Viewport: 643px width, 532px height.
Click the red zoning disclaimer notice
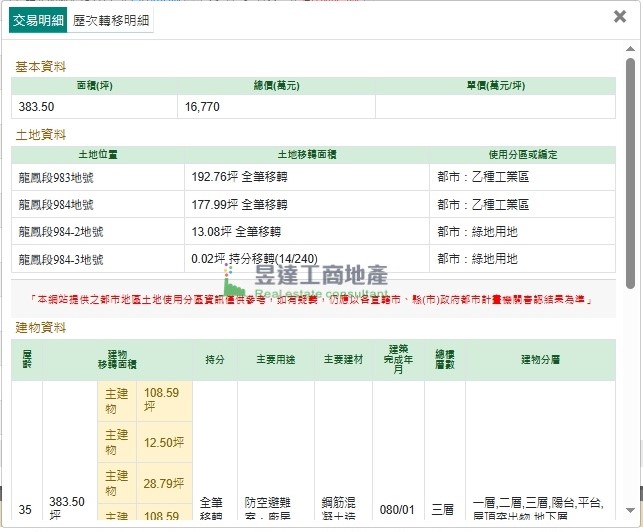click(313, 299)
